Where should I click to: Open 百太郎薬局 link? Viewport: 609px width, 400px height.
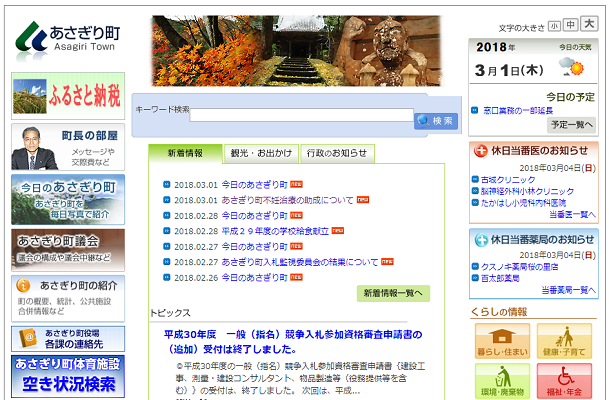pos(500,278)
